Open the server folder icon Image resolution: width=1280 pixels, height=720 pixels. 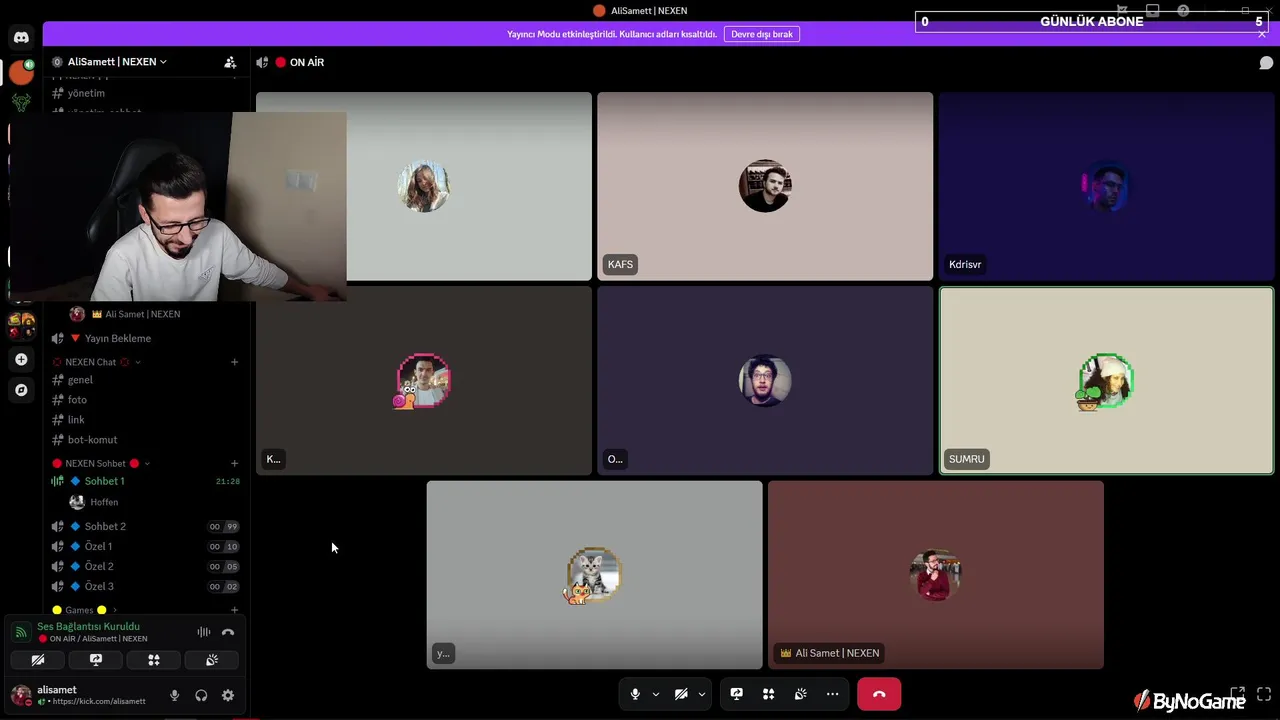(x=21, y=326)
